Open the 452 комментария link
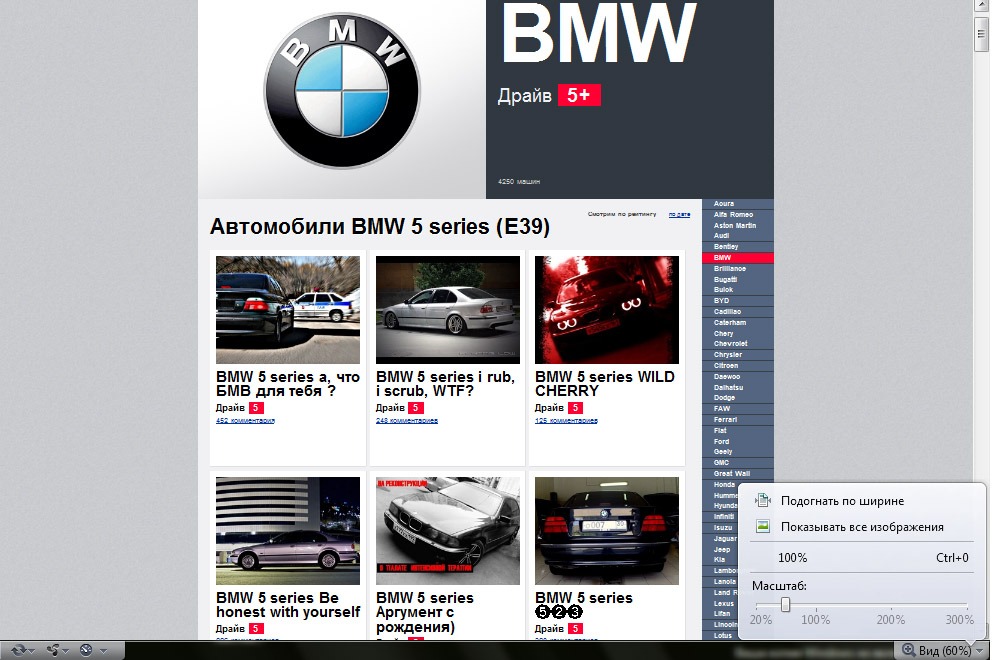 (x=245, y=421)
